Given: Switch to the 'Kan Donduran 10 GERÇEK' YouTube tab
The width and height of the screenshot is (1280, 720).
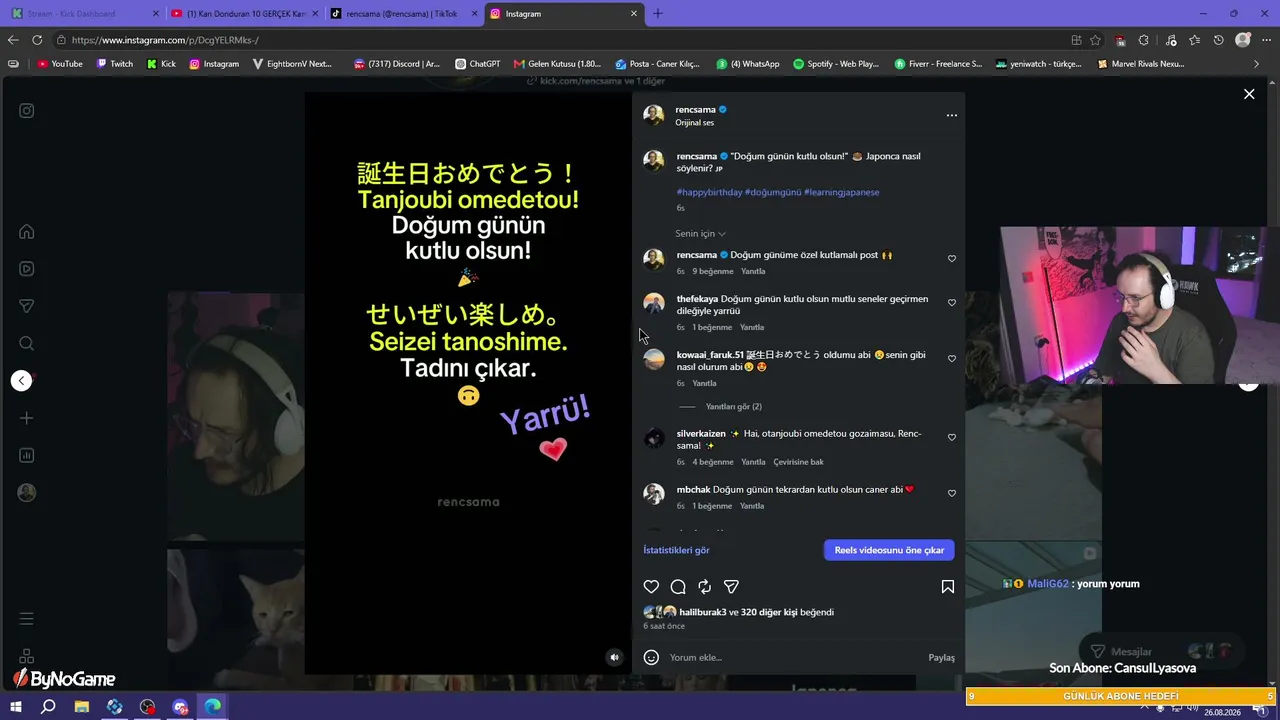Looking at the screenshot, I should [245, 14].
